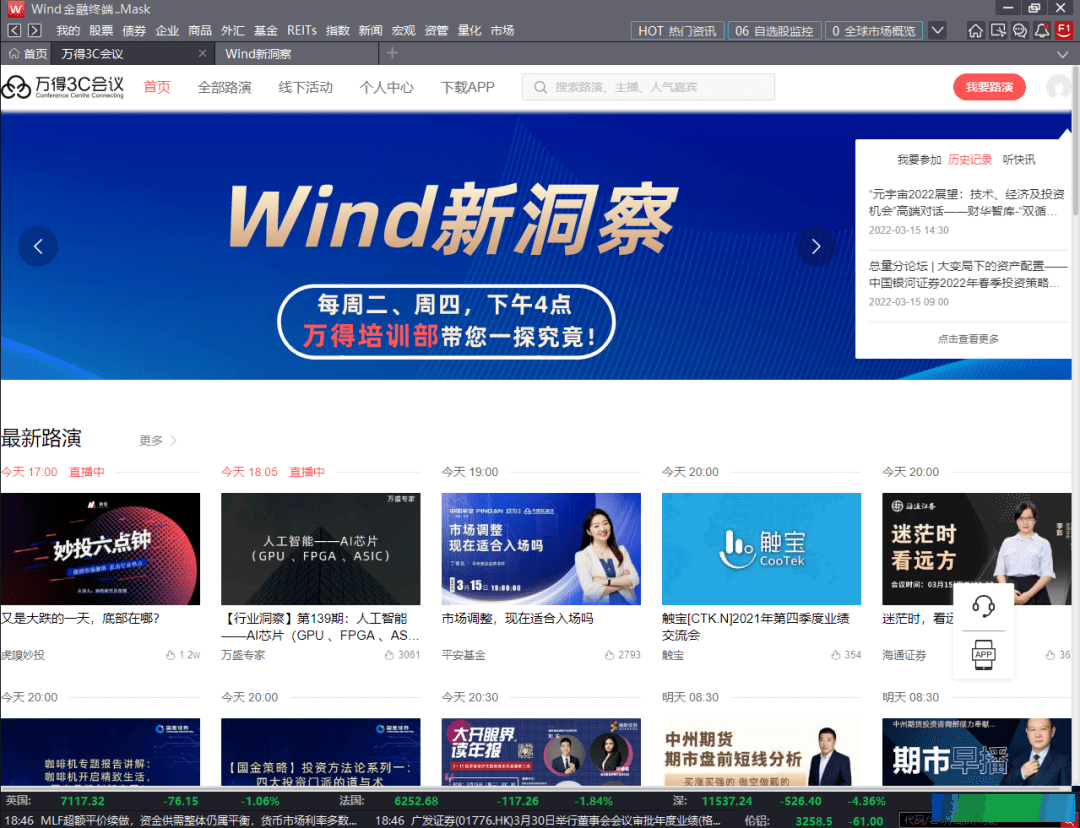Open 总量分论坛 银河证券 history record
Screen dimensions: 1080x828
pyautogui.click(x=968, y=274)
